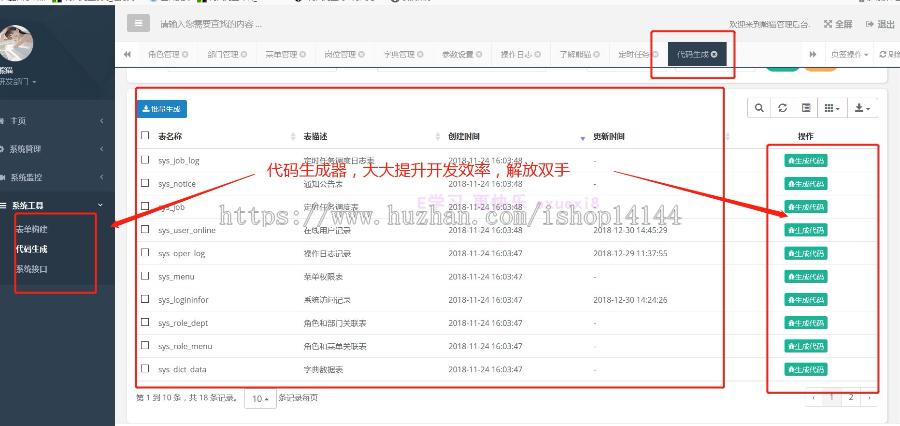Image resolution: width=900 pixels, height=426 pixels.
Task: Click 生成代码 for sys_job_log
Action: point(806,161)
